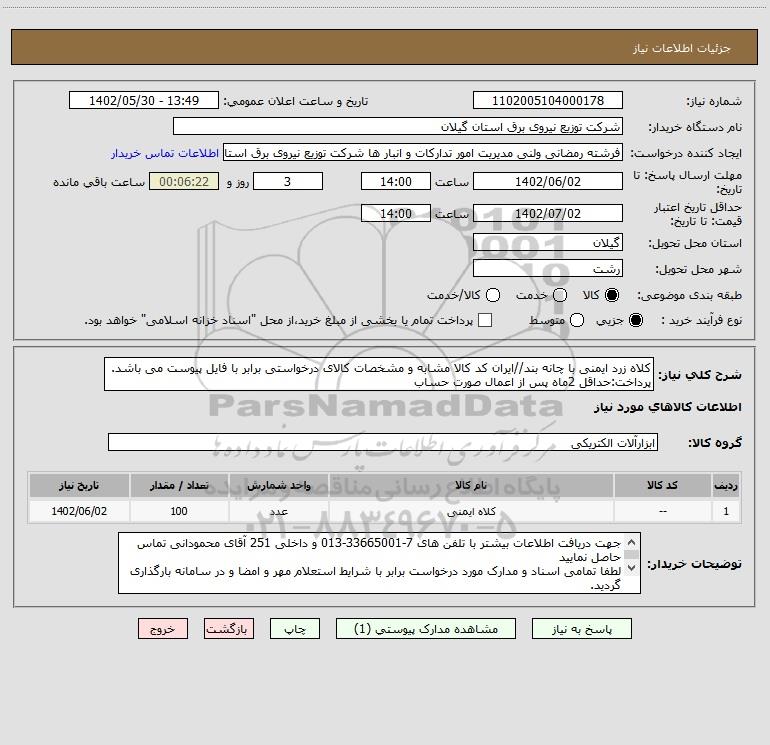Click the quantity cell showing 100
The width and height of the screenshot is (770, 745).
179,511
